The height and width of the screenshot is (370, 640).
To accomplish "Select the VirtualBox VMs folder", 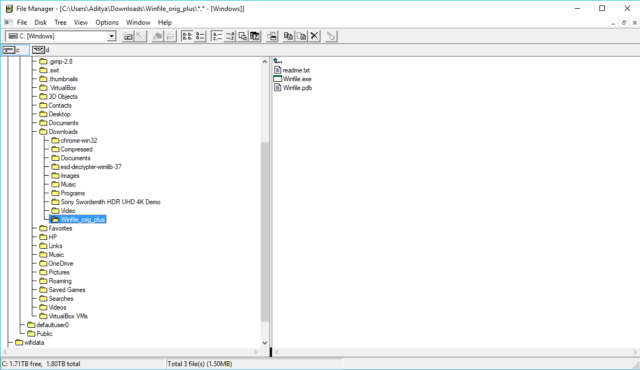I will (x=63, y=316).
